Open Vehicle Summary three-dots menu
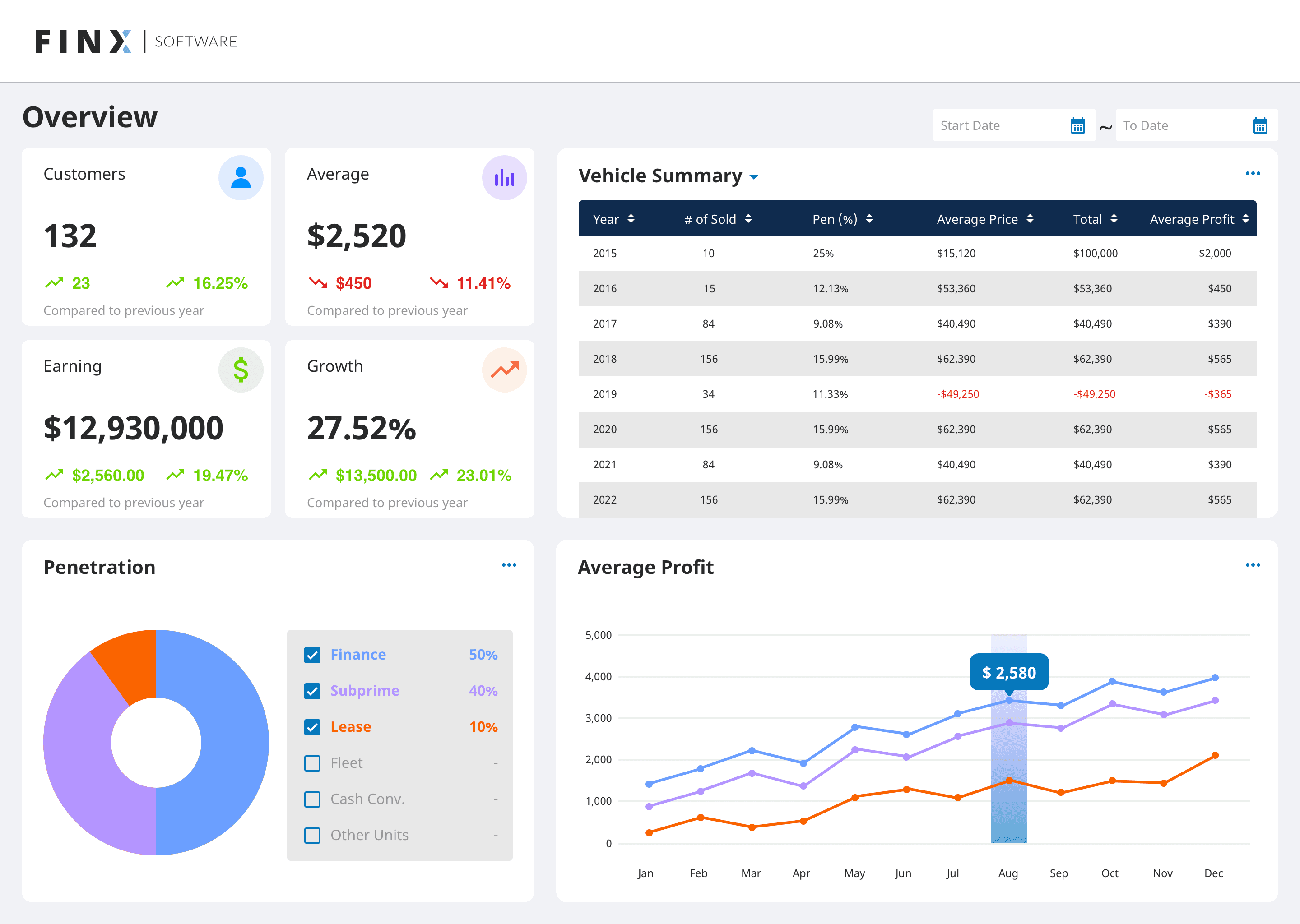1300x924 pixels. click(x=1253, y=174)
